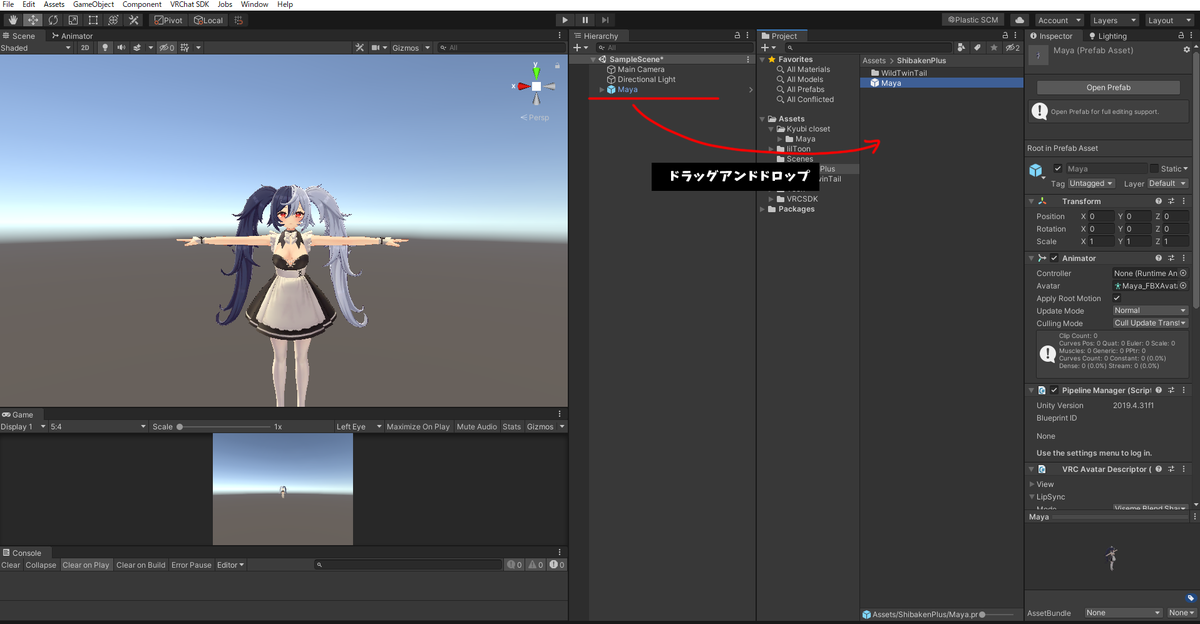The width and height of the screenshot is (1200, 624).
Task: Start Play mode
Action: point(565,20)
